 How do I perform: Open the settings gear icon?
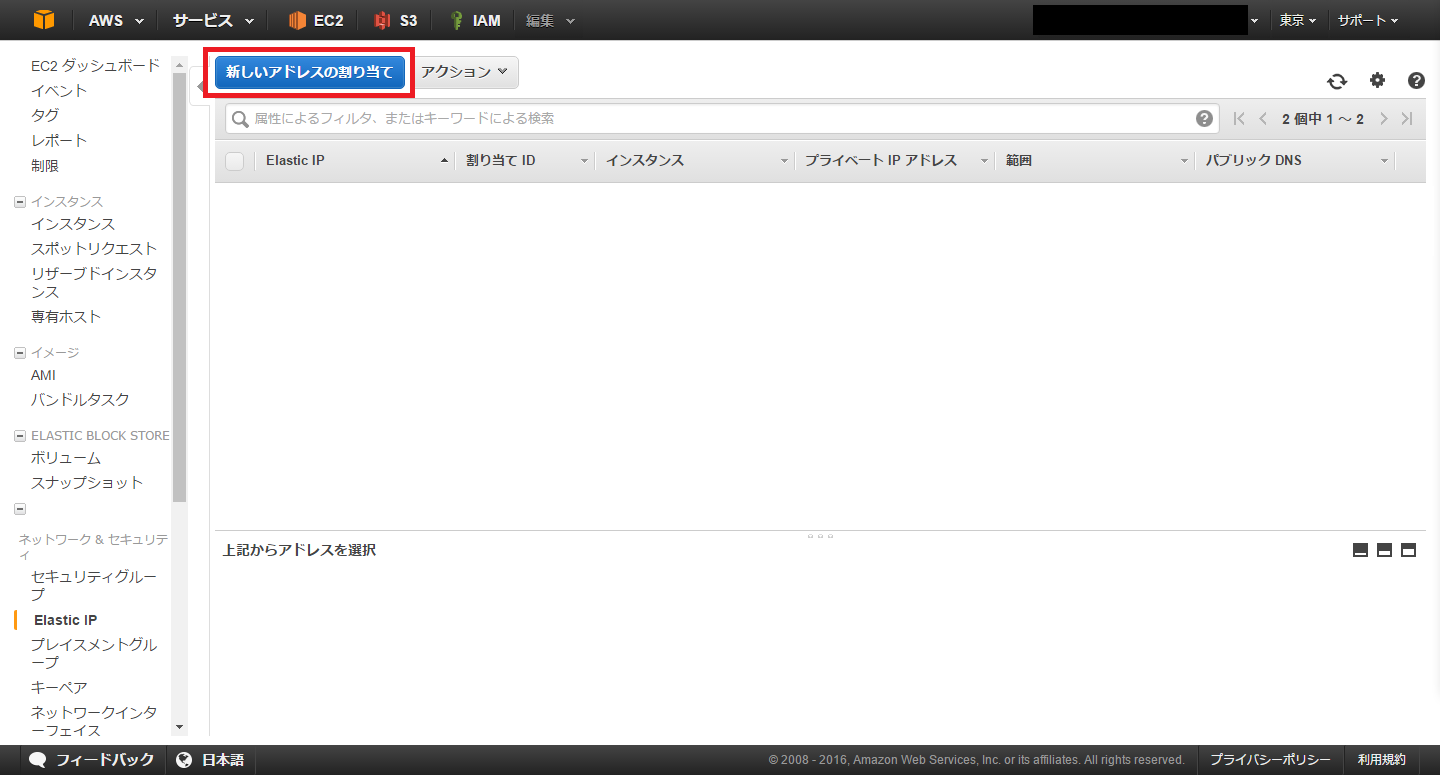pyautogui.click(x=1377, y=81)
